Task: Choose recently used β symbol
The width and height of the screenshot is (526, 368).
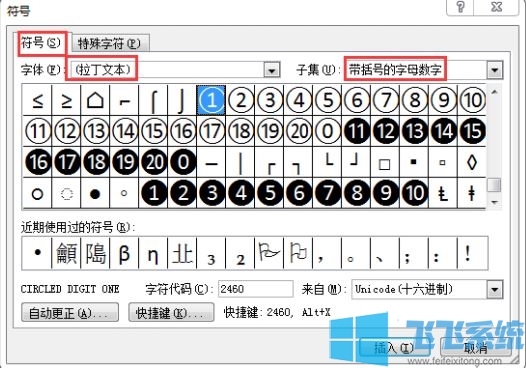Action: [x=124, y=253]
